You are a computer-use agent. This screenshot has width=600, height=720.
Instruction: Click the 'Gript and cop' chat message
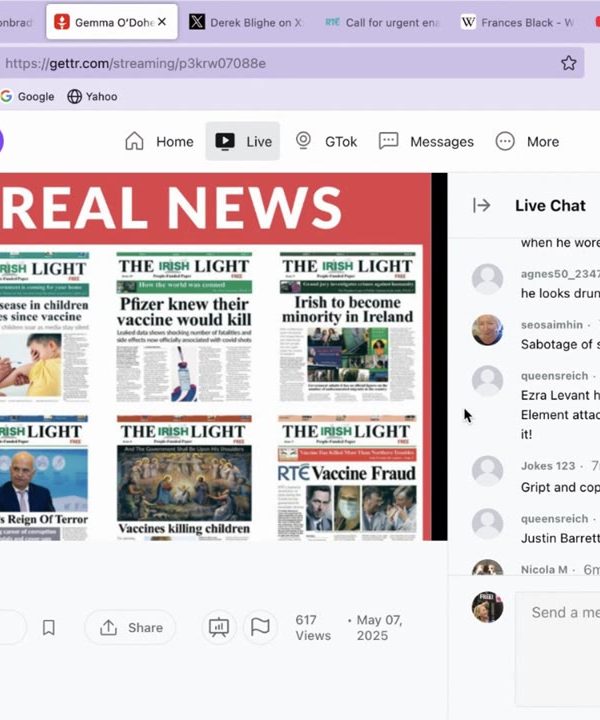point(560,487)
